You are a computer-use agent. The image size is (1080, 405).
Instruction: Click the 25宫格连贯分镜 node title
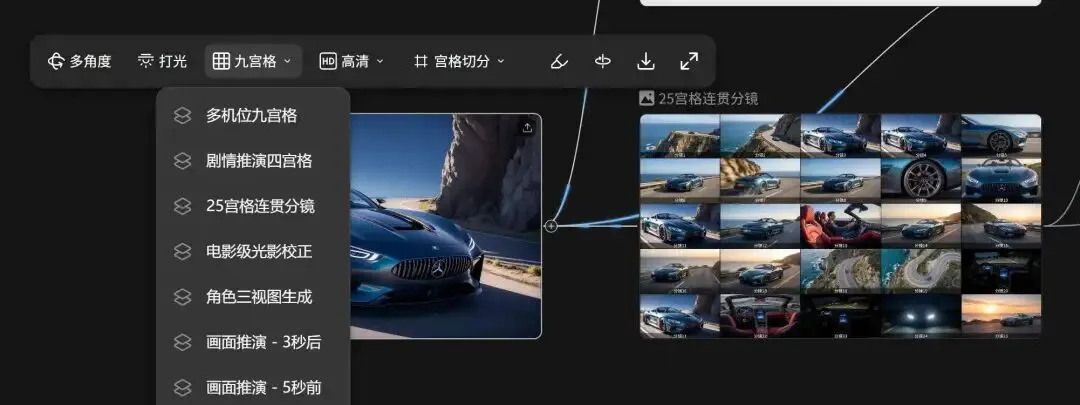pos(708,98)
